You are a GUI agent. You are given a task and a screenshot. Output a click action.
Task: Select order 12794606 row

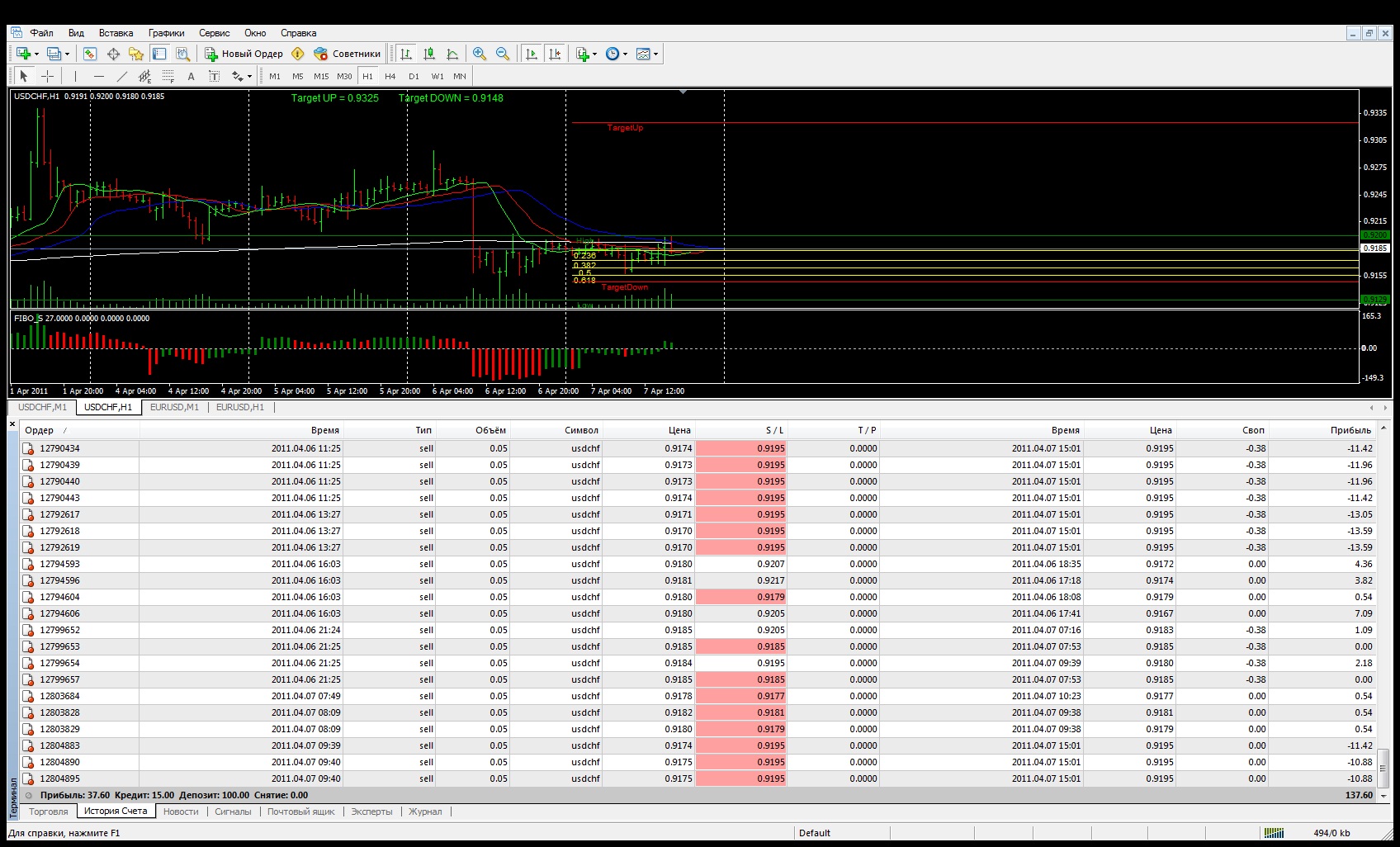tap(698, 613)
